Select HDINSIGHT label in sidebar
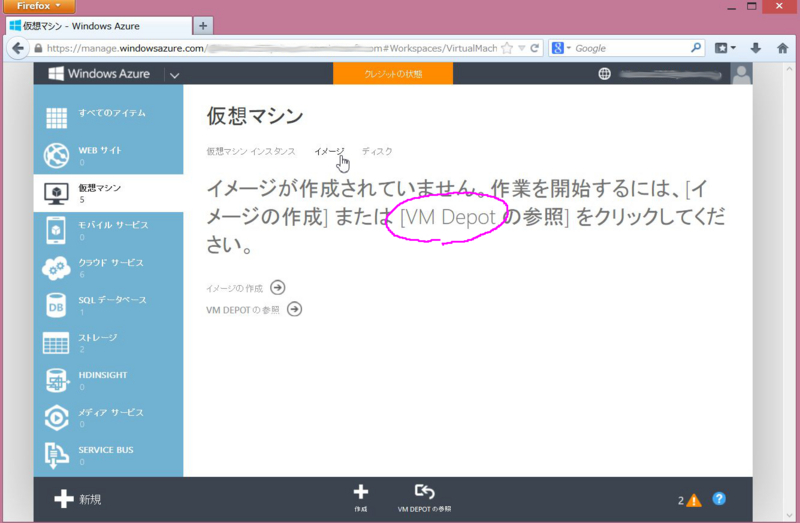Screen dimensions: 800x523 point(103,375)
